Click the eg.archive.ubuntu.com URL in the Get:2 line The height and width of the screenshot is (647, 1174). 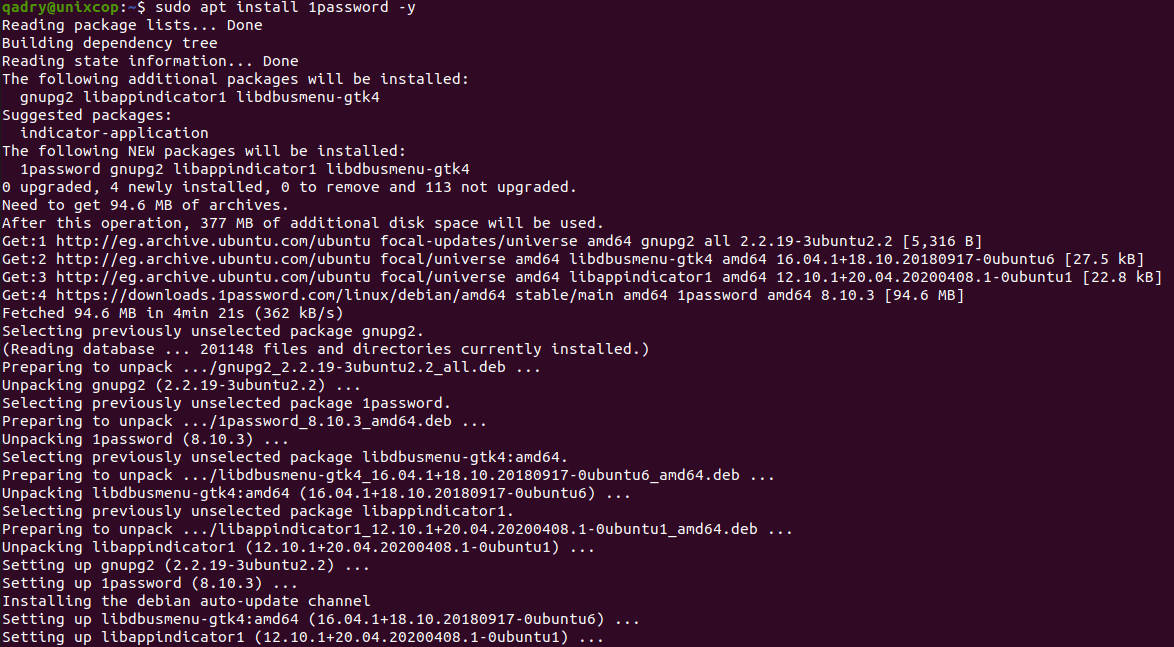[213, 259]
